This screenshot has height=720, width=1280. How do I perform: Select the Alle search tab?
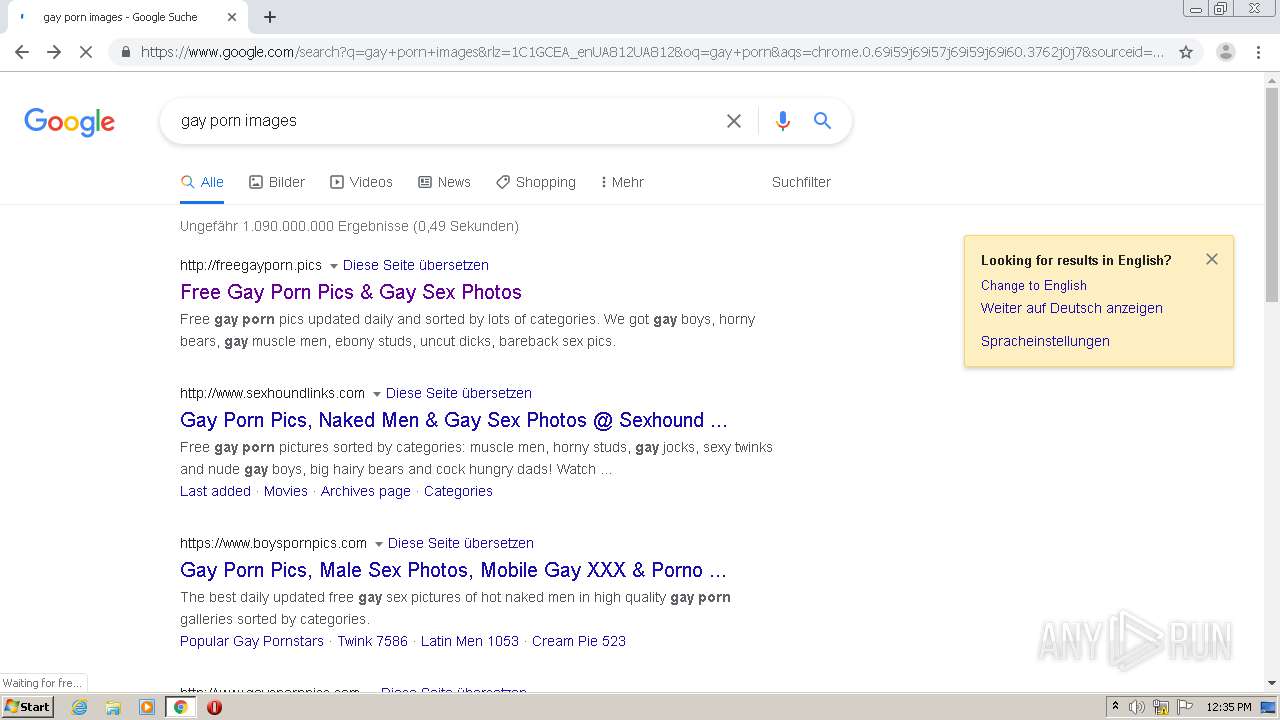(x=202, y=182)
